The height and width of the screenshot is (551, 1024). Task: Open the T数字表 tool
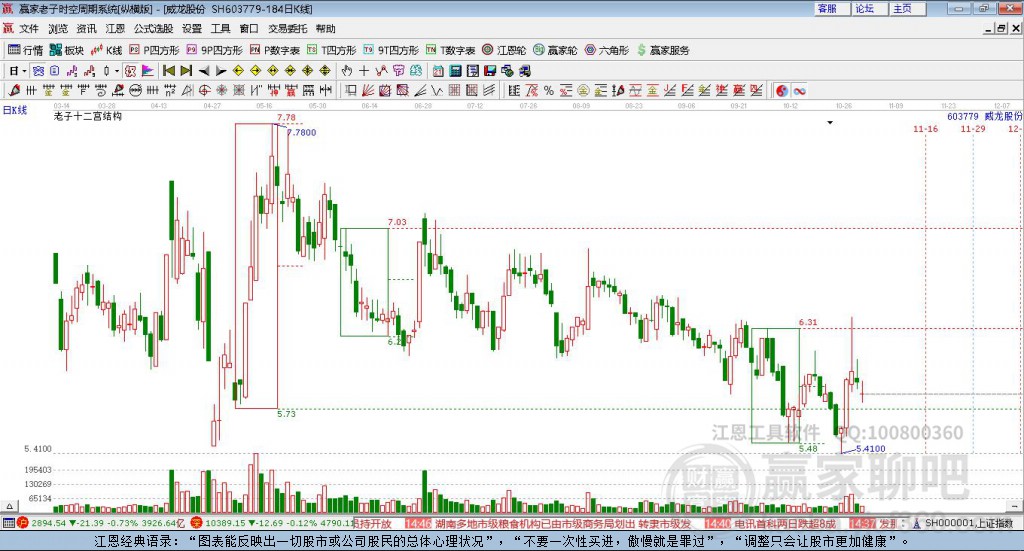pyautogui.click(x=451, y=50)
